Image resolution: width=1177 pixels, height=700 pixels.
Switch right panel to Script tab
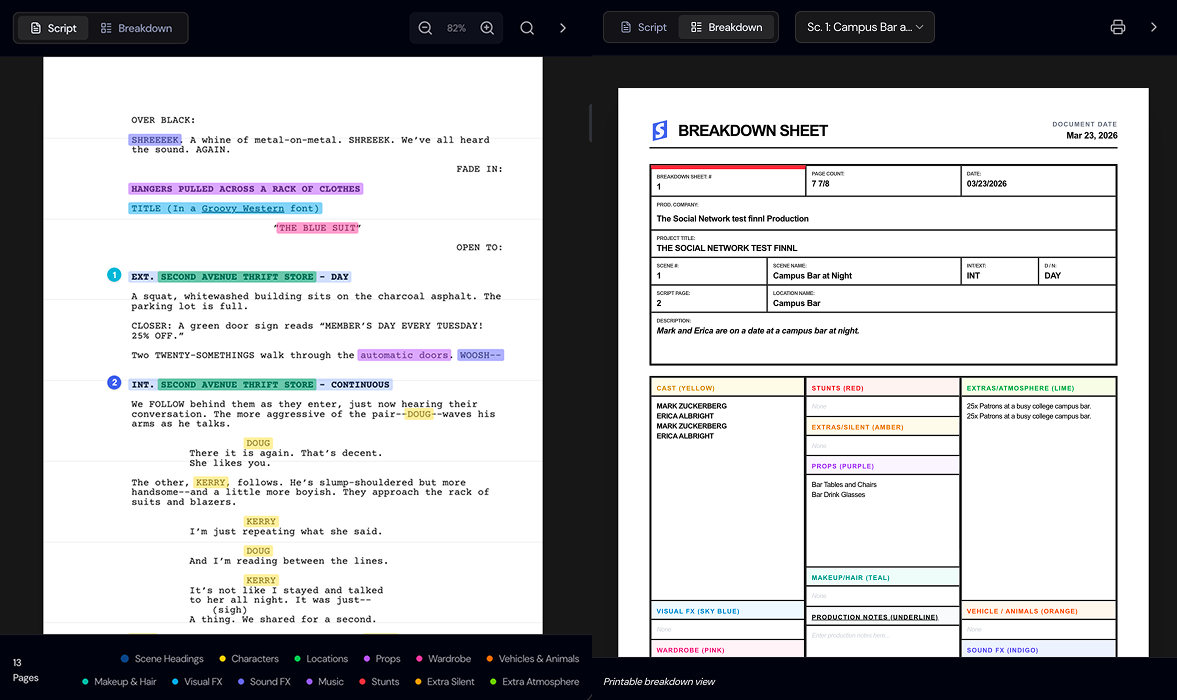click(642, 27)
